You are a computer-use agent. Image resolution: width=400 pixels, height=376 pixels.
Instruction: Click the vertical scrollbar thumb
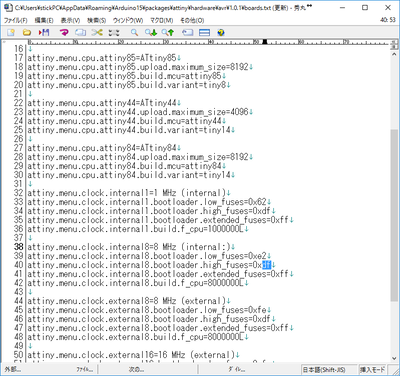(x=394, y=215)
